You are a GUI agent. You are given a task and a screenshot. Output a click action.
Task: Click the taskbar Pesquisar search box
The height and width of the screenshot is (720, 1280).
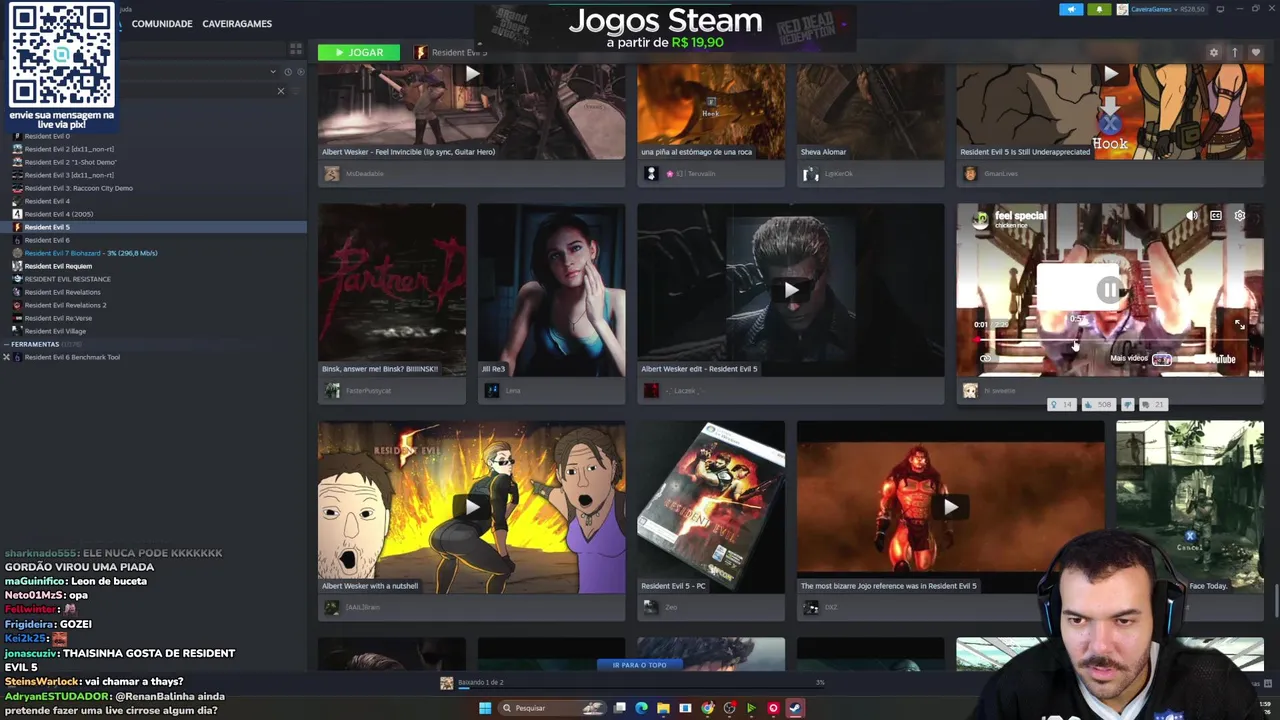pos(553,708)
